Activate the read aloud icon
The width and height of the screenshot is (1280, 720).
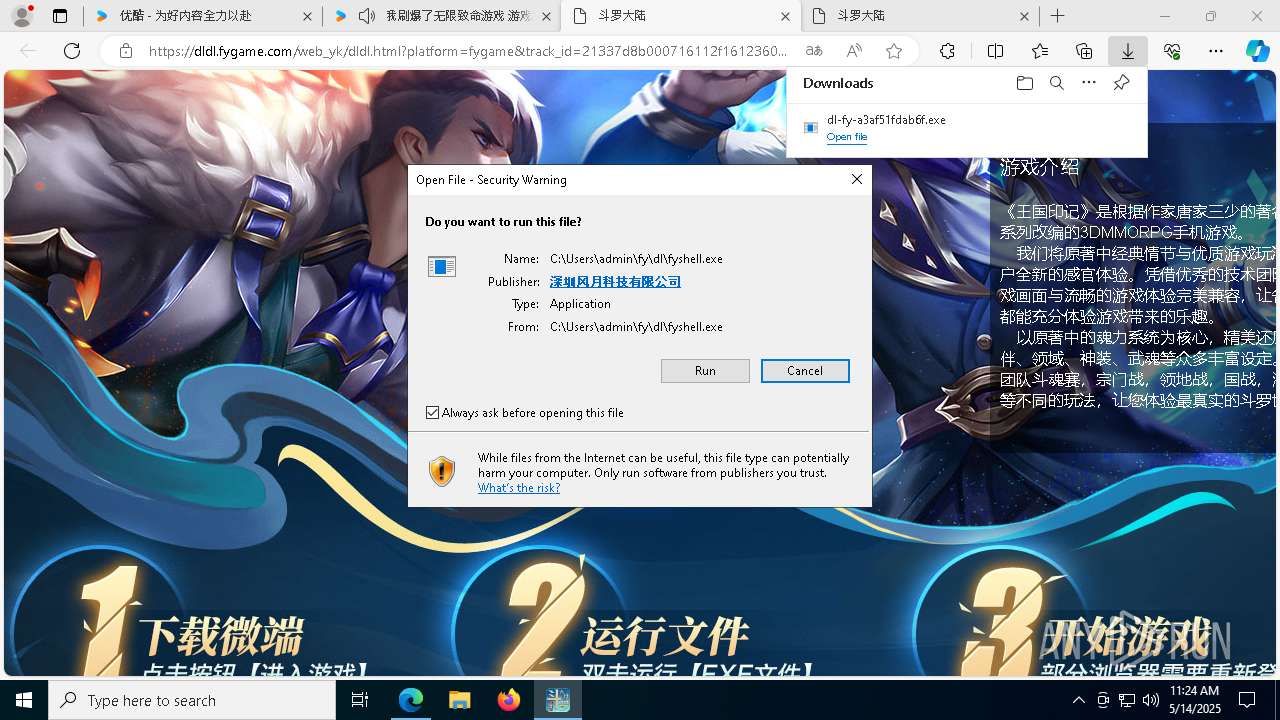(x=854, y=51)
